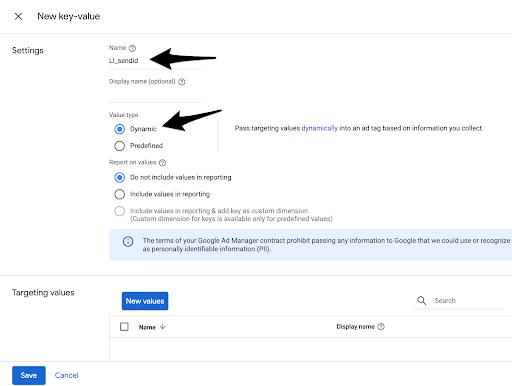Close the New key-value dialog
This screenshot has height=386, width=512.
tap(18, 16)
